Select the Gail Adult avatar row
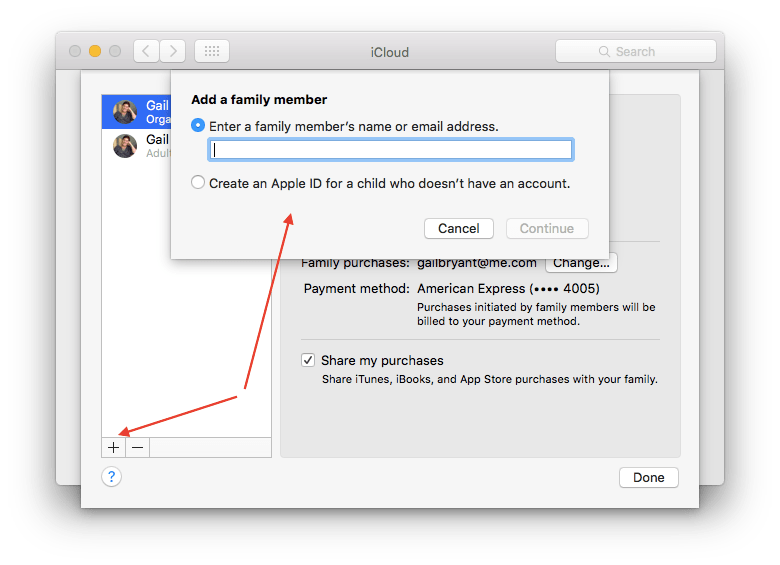Viewport: 780px width, 565px height. point(136,146)
